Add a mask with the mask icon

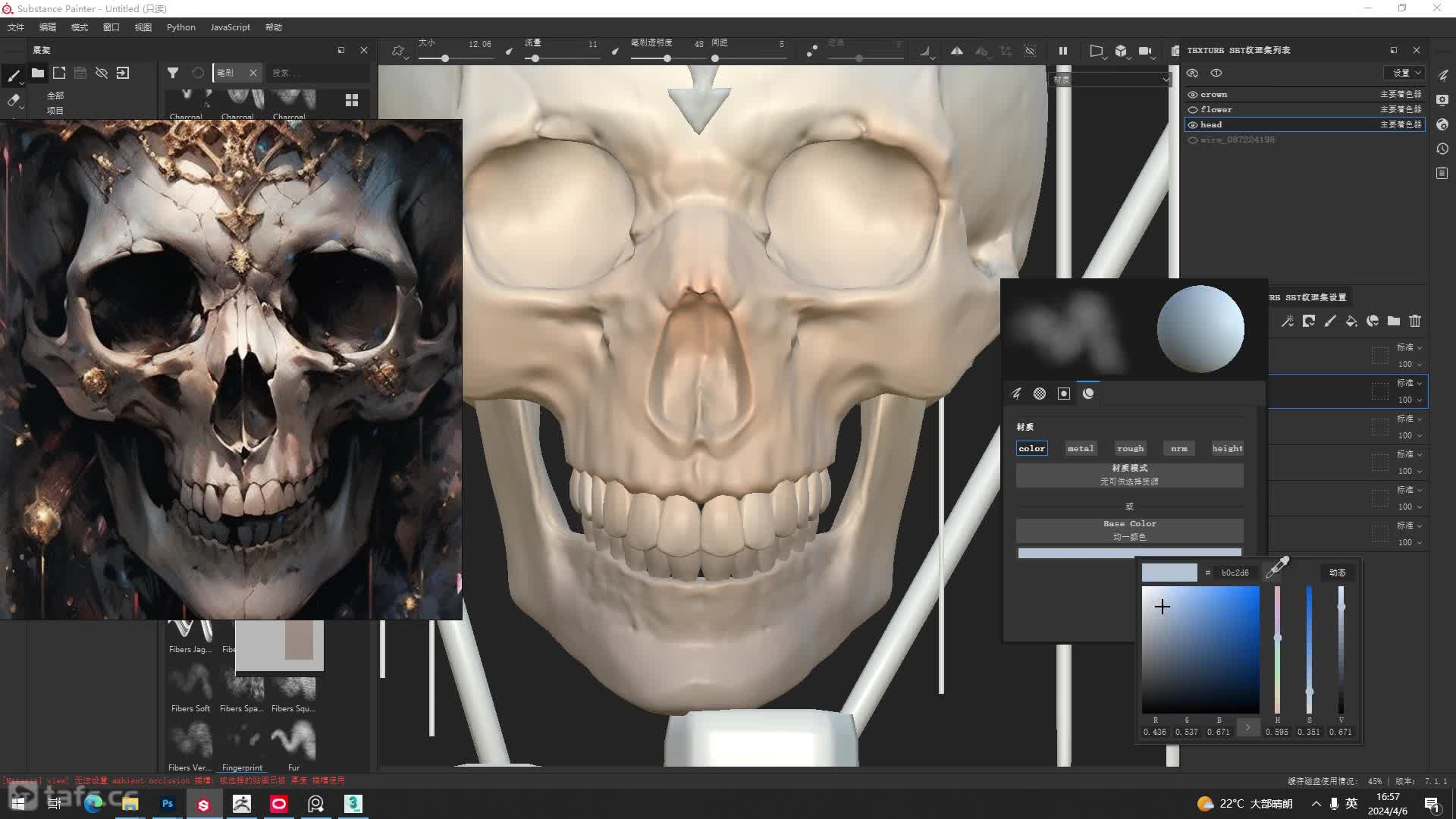1309,321
